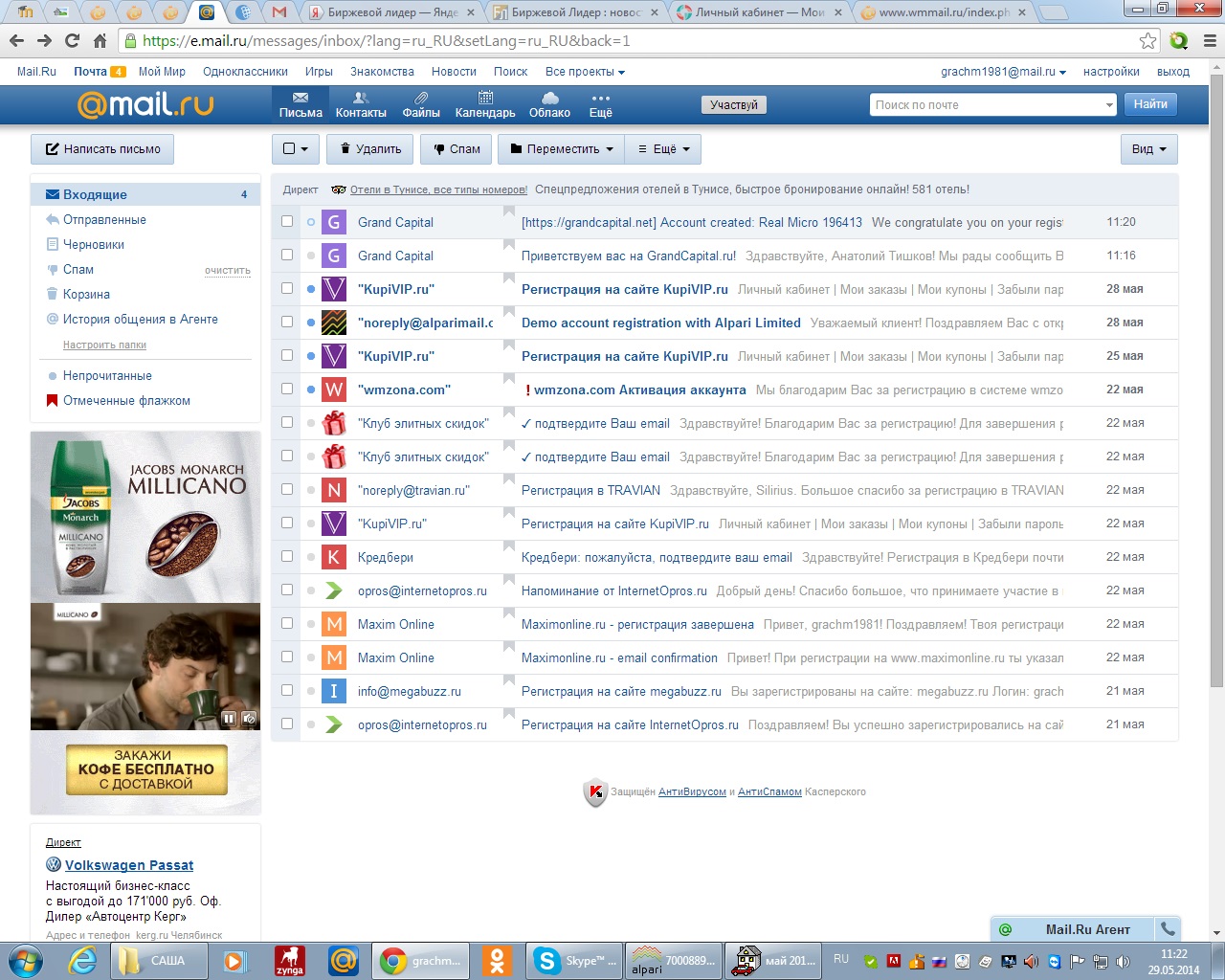Mark selection as Спам in toolbar
The width and height of the screenshot is (1225, 980).
pos(456,149)
